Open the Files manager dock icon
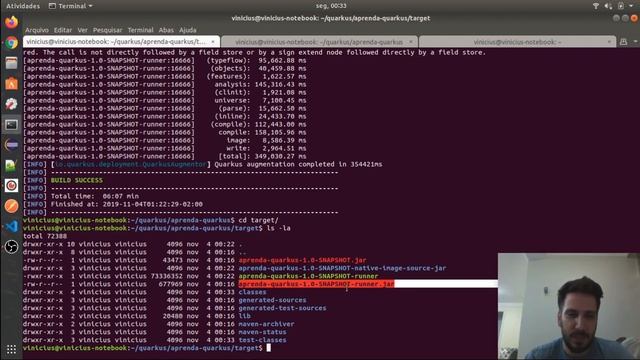This screenshot has width=640, height=360. (x=11, y=63)
